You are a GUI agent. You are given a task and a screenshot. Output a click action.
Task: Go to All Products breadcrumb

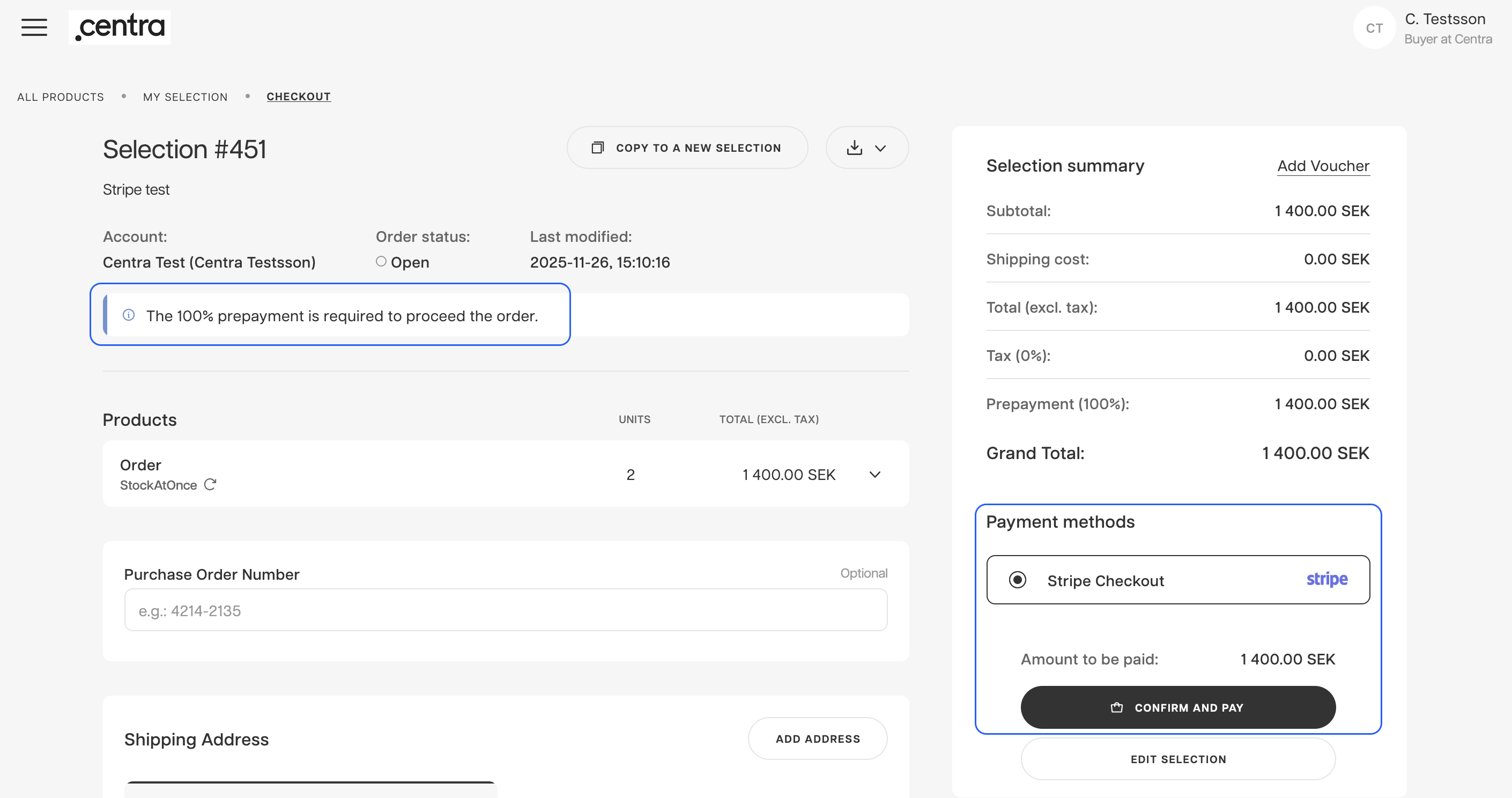click(x=61, y=97)
